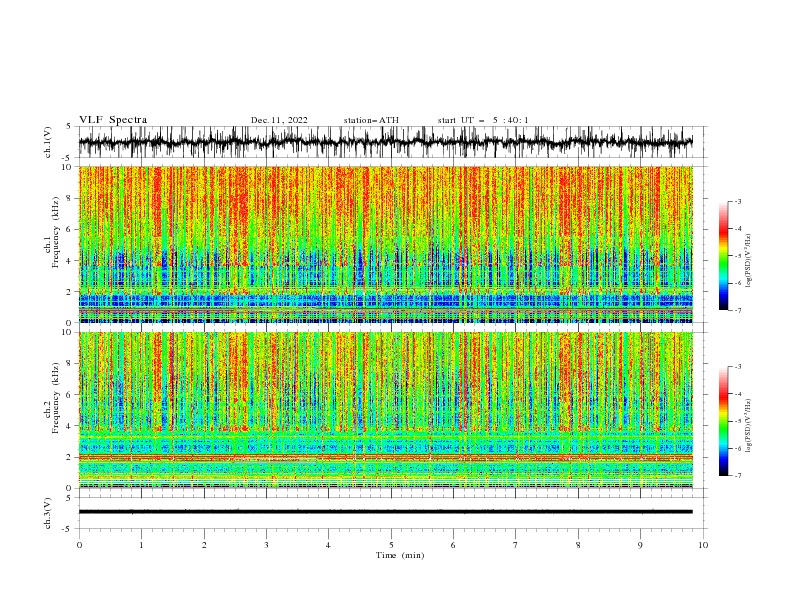Click the ch.2 "Frequency (kHz)" axis label

click(56, 398)
